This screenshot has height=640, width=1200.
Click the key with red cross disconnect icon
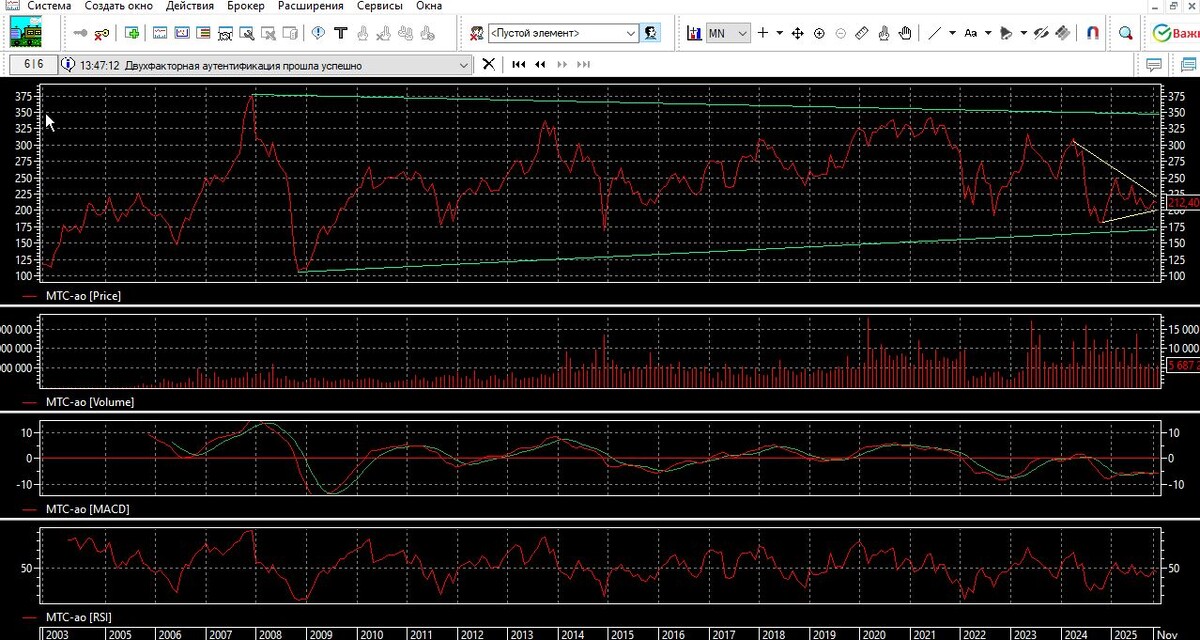102,33
